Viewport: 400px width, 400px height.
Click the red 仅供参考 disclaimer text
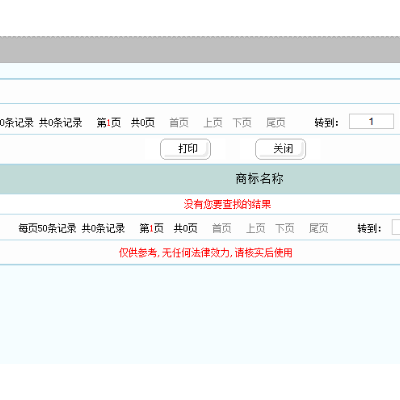pos(206,253)
